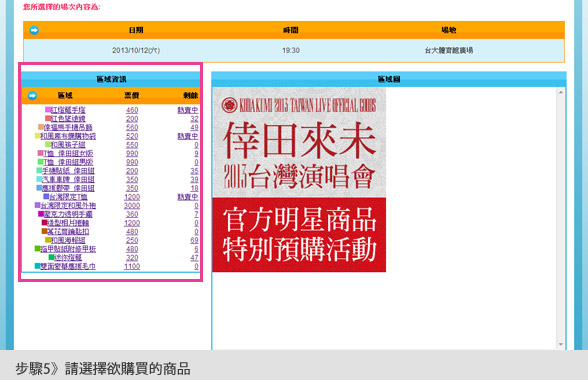Click the remaining count 6 link
The width and height of the screenshot is (588, 380).
[196, 249]
